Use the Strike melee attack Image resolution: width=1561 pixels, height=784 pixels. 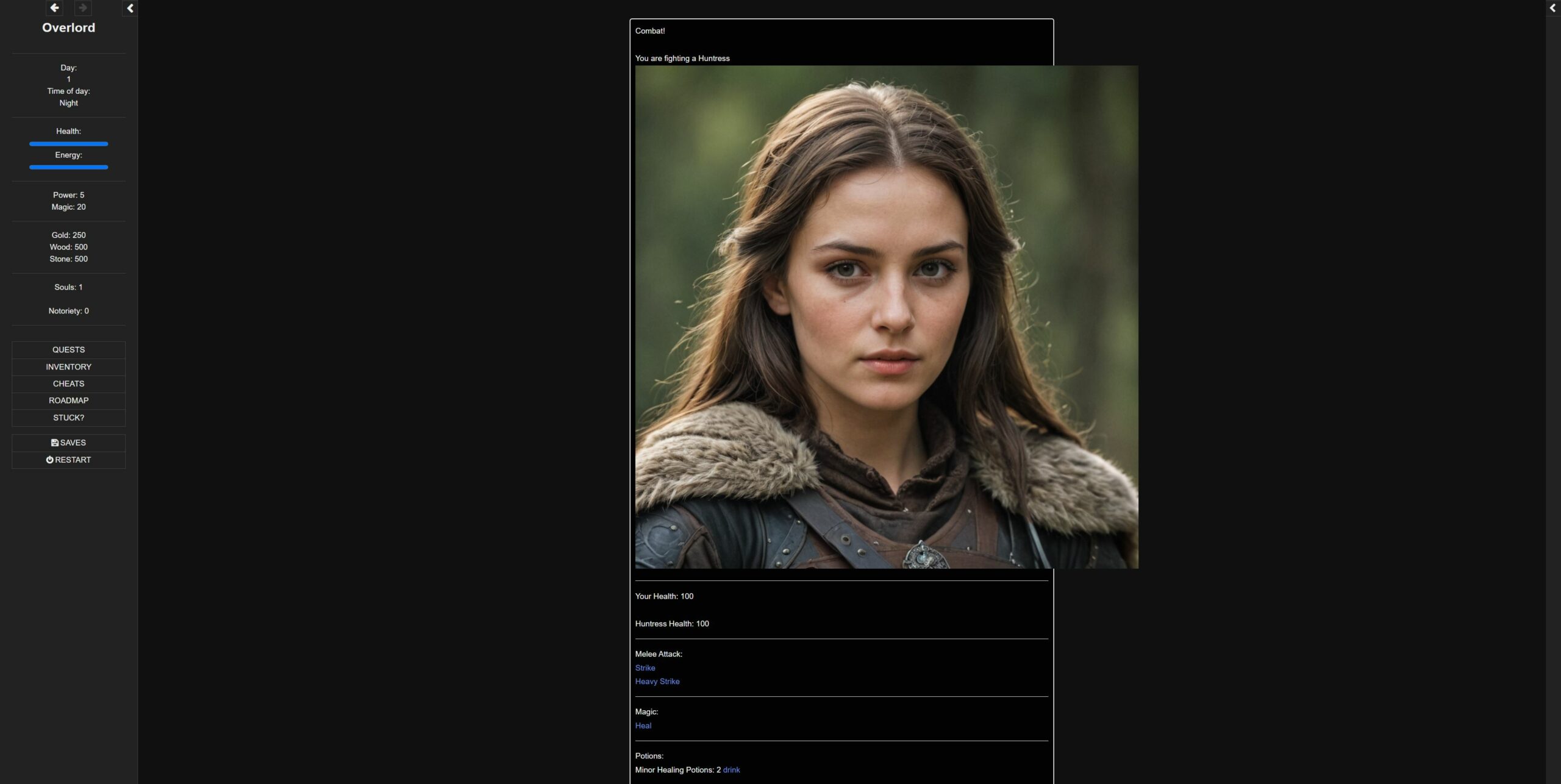pyautogui.click(x=645, y=668)
